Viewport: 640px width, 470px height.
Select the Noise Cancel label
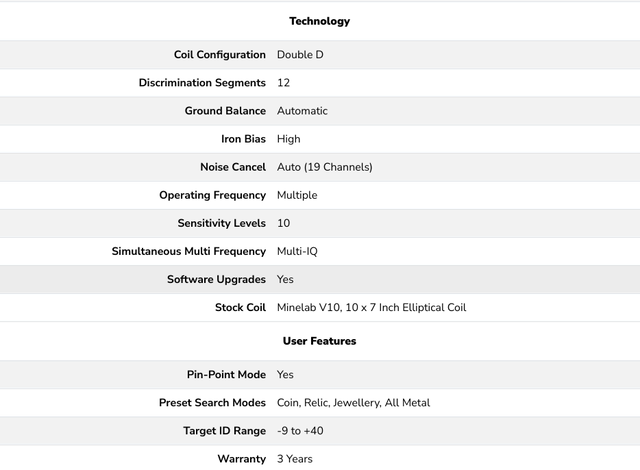tap(234, 167)
